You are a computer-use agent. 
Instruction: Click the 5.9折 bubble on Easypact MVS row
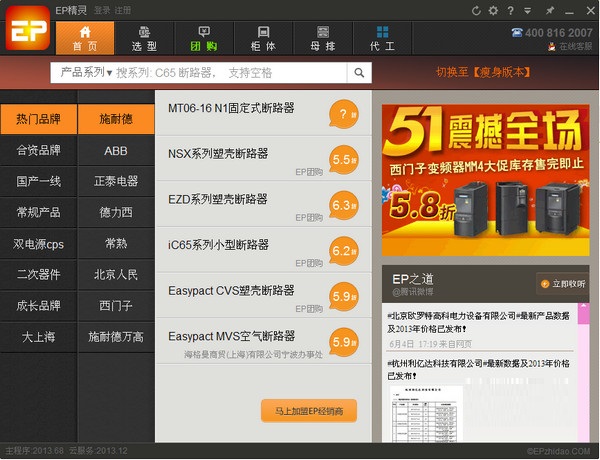(344, 342)
